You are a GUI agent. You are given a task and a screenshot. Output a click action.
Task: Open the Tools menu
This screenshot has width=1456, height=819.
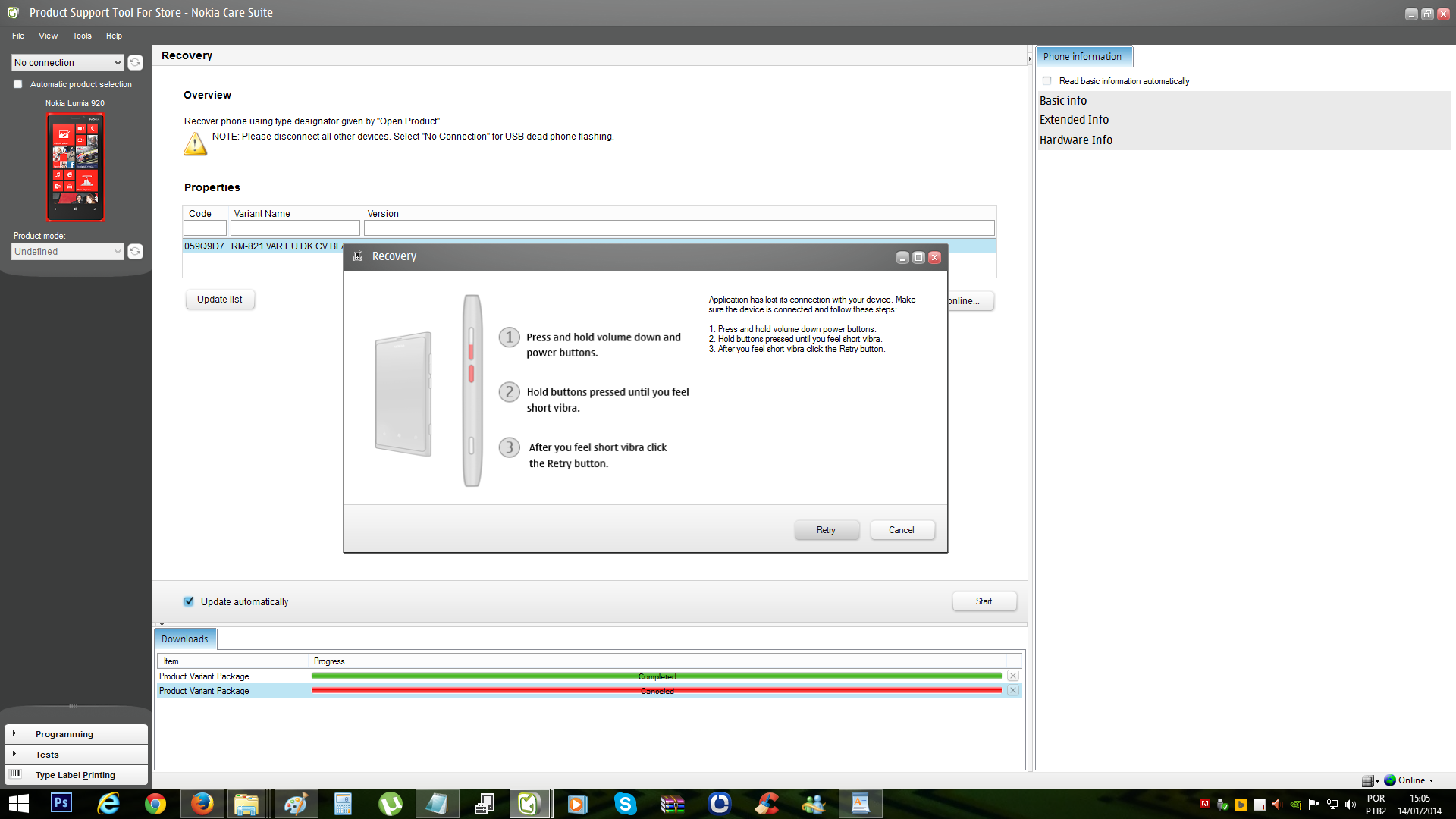(82, 36)
